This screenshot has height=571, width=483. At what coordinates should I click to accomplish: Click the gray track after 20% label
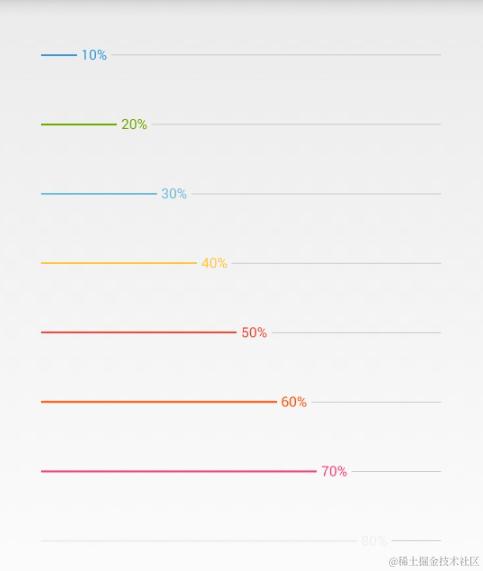[x=297, y=124]
